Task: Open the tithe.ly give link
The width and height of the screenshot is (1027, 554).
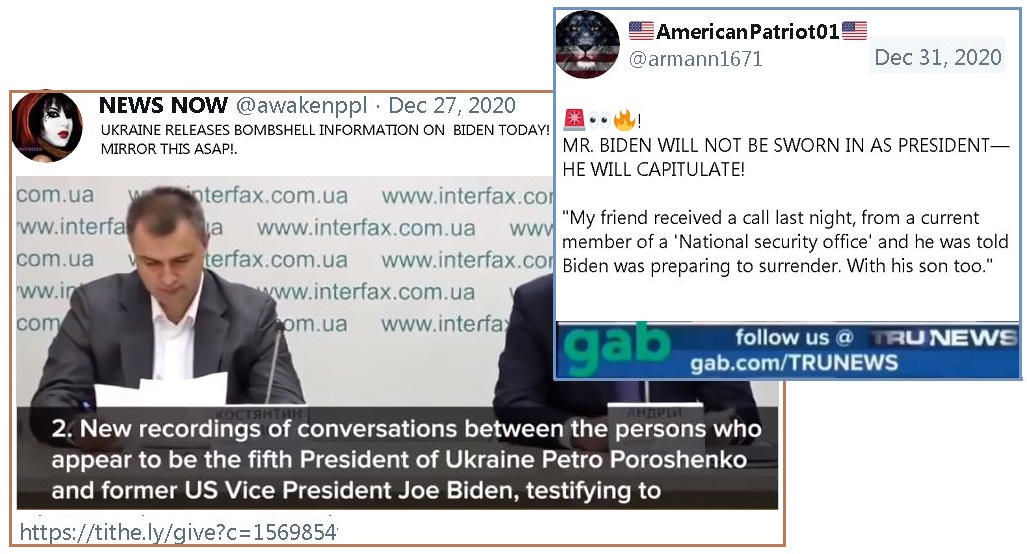Action: pyautogui.click(x=178, y=532)
